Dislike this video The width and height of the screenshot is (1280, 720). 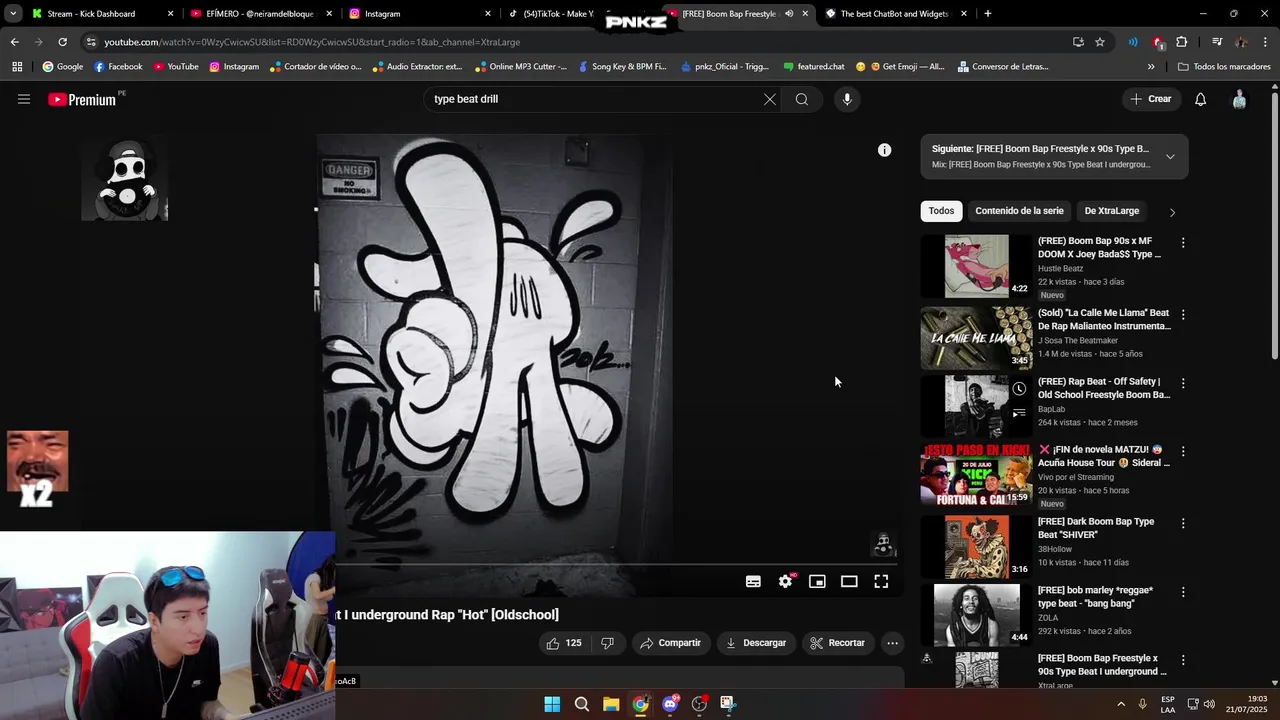tap(607, 643)
